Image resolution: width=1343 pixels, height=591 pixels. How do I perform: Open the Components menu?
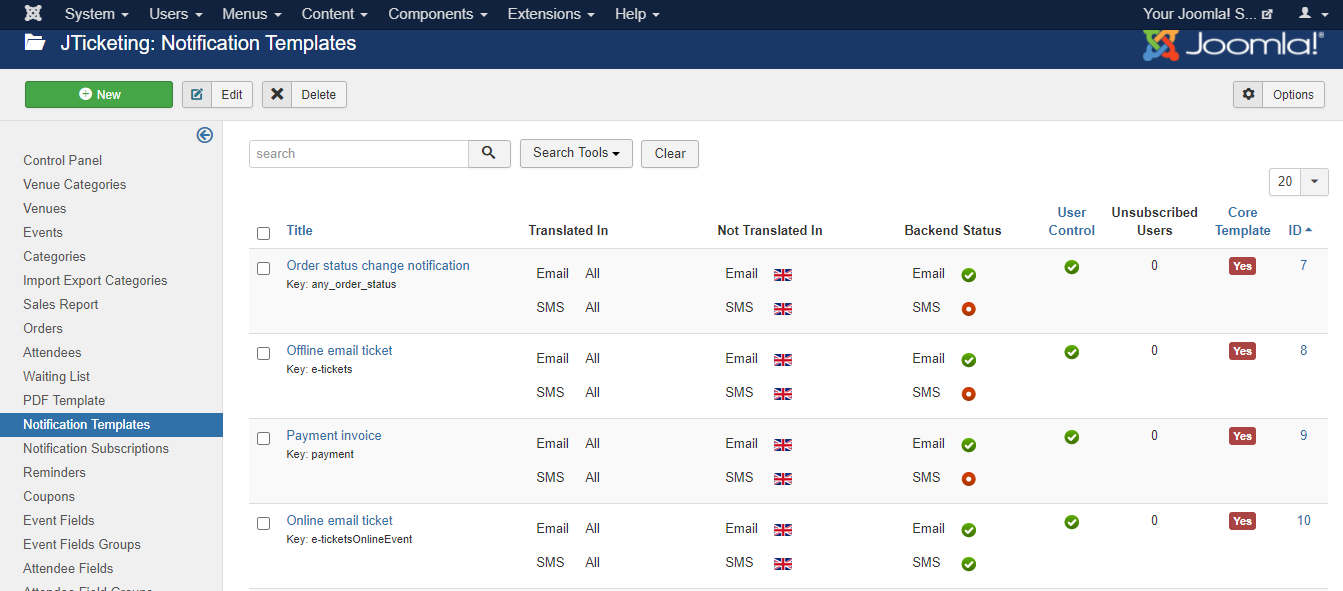click(438, 14)
